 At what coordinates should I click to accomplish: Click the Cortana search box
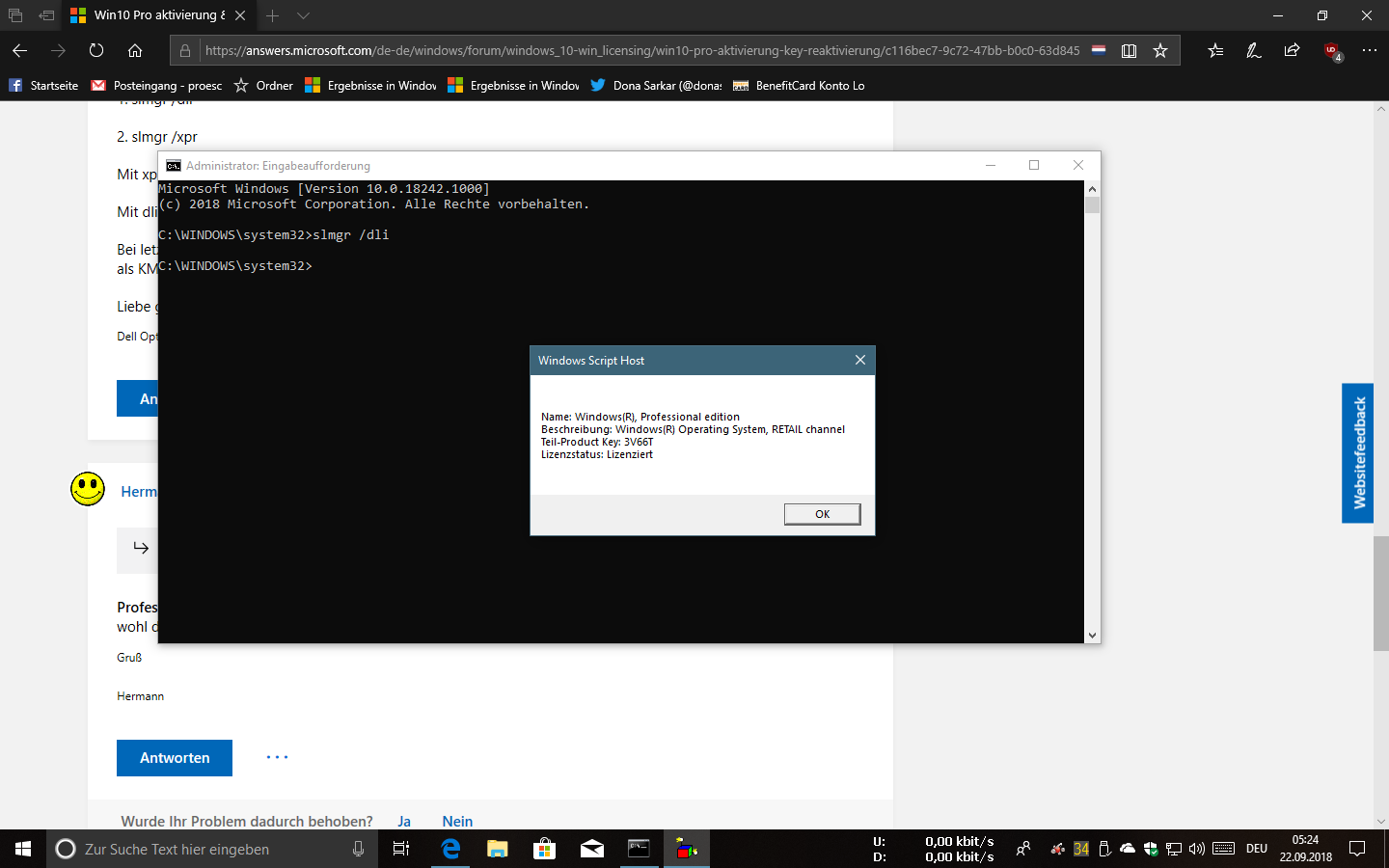(212, 849)
